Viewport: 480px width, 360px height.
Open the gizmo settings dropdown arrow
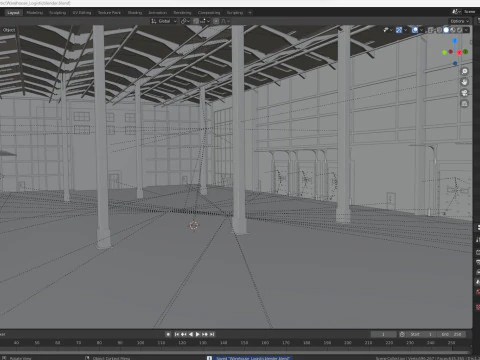pyautogui.click(x=405, y=30)
